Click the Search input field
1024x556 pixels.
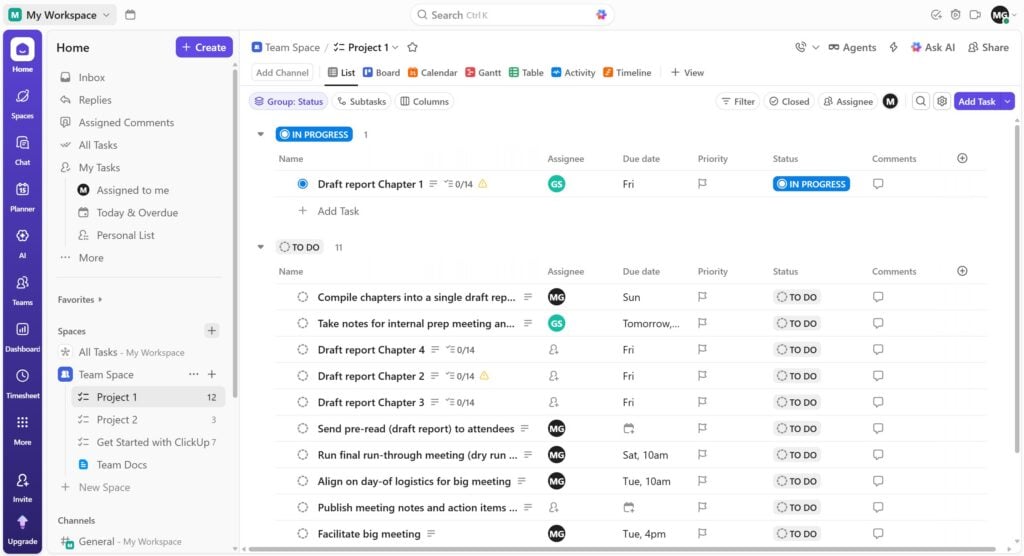512,14
